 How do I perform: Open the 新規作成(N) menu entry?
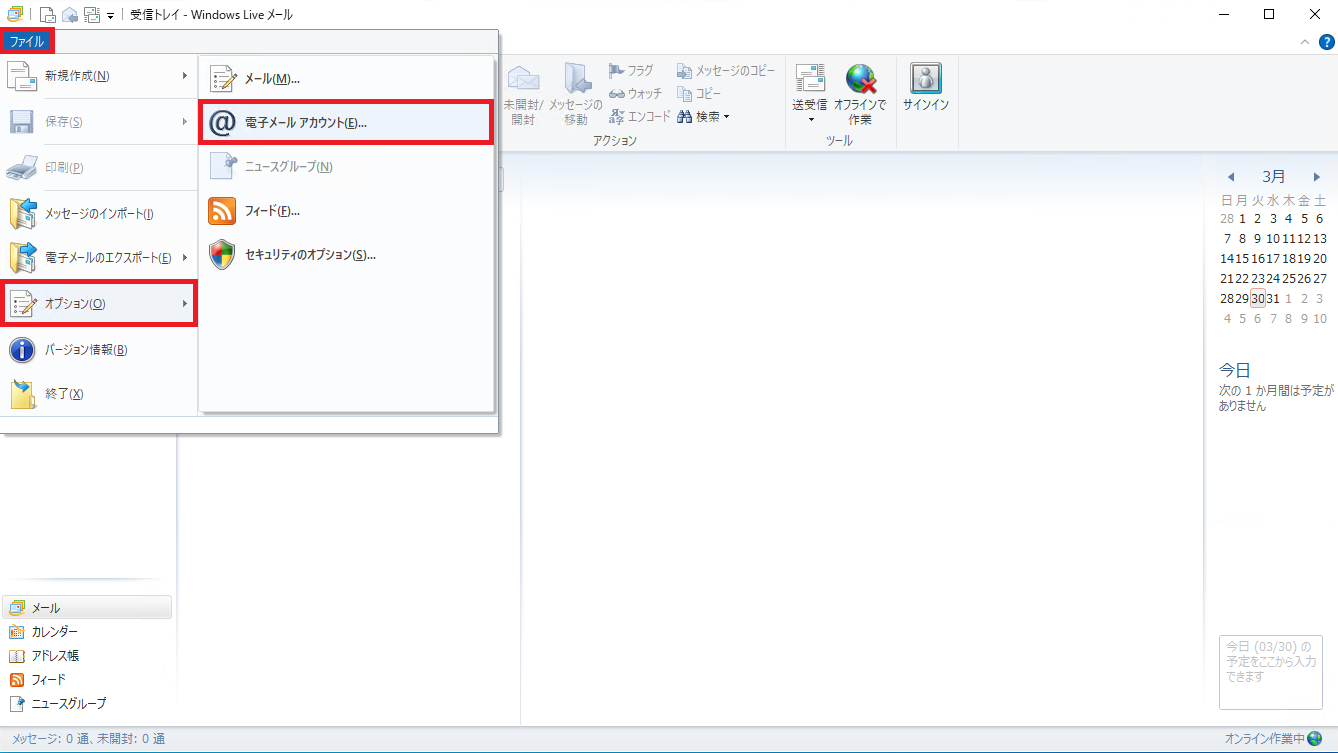98,76
